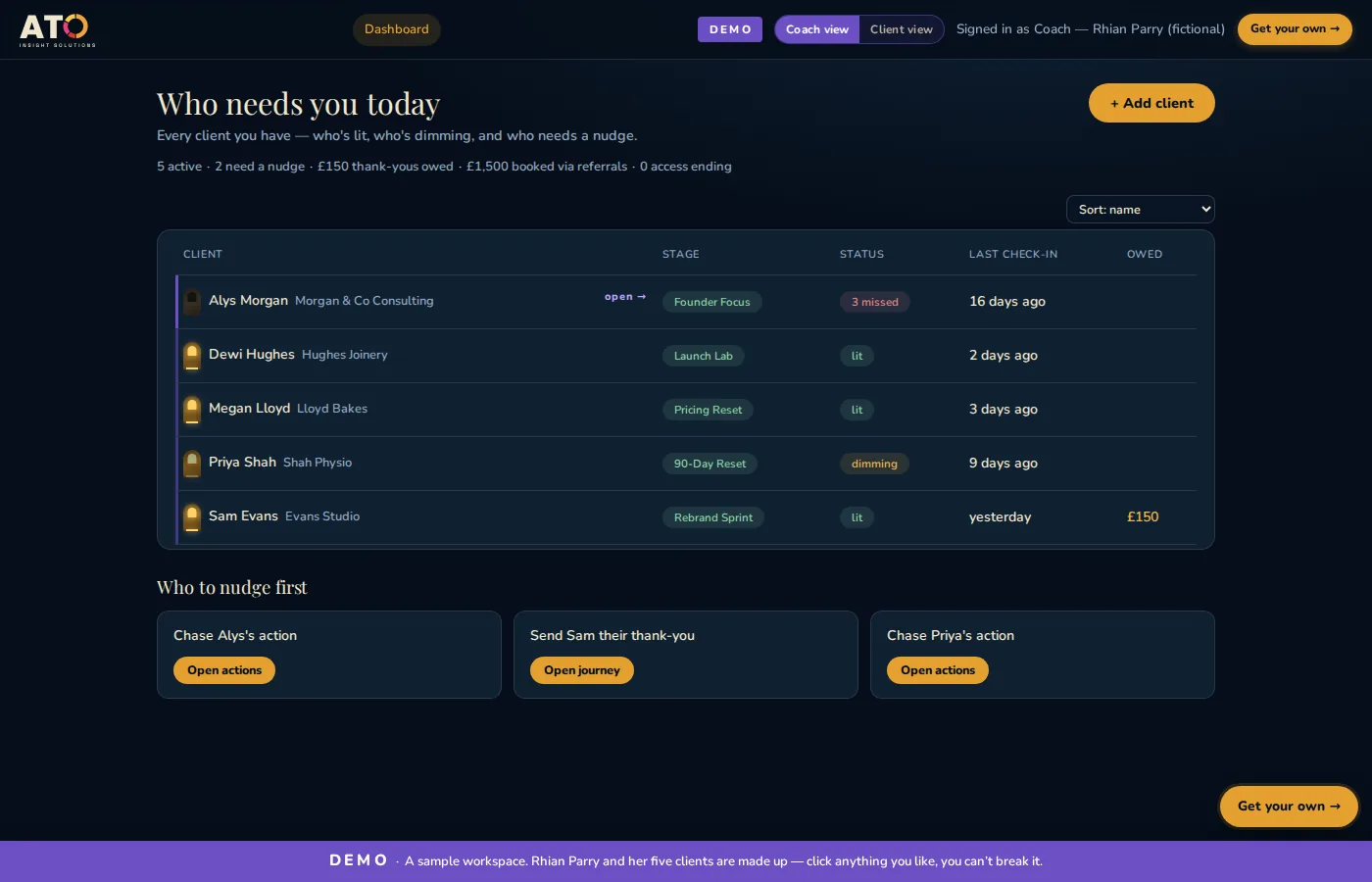Click the dimming status badge

874,464
